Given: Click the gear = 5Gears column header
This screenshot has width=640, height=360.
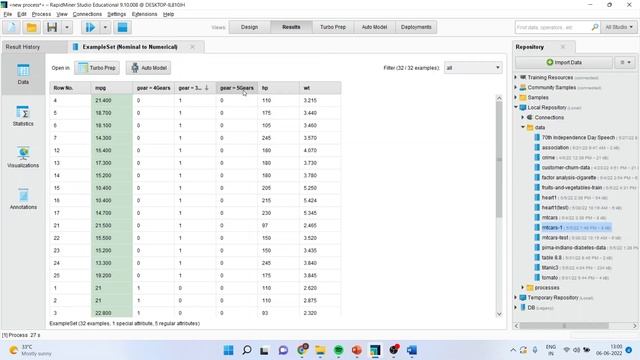Looking at the screenshot, I should coord(237,88).
